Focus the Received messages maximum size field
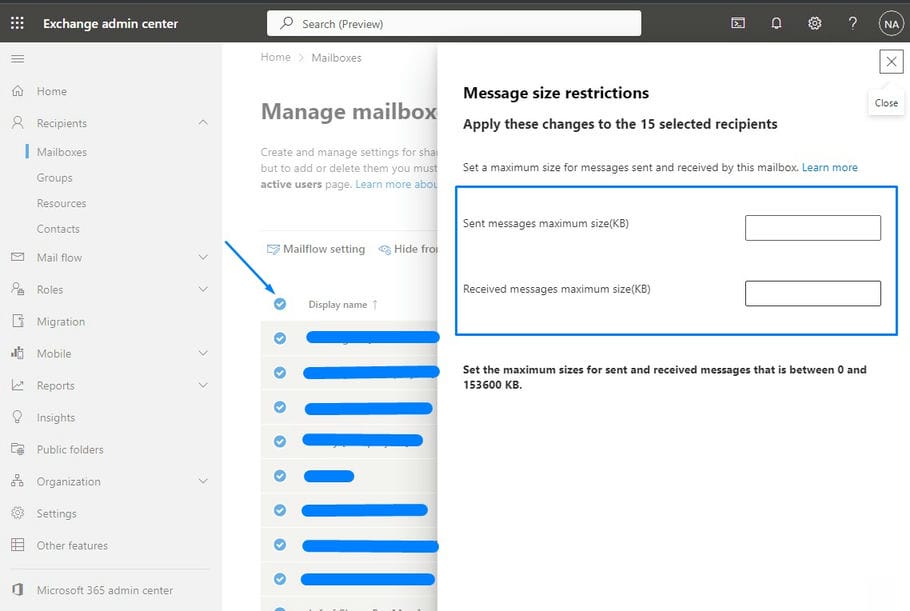The width and height of the screenshot is (910, 611). point(812,293)
